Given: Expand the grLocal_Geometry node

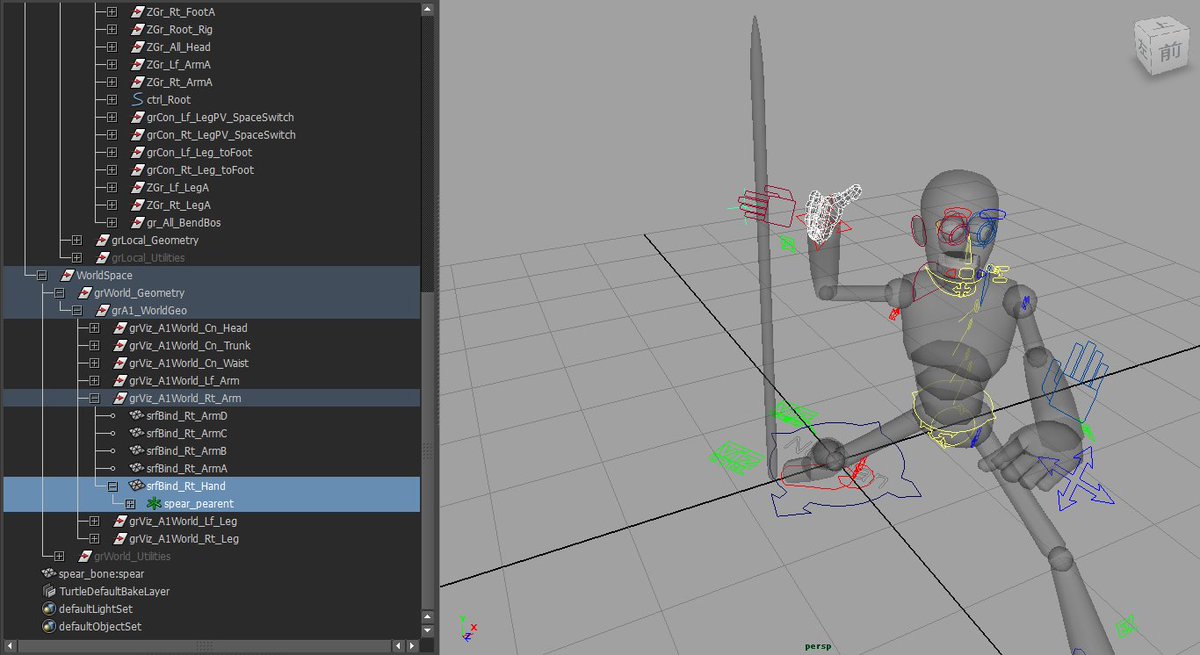Looking at the screenshot, I should (x=76, y=240).
